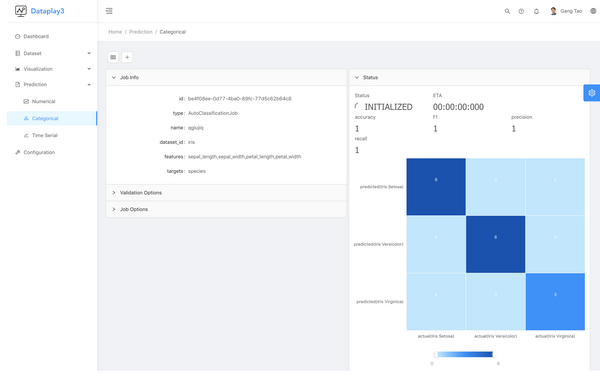Click the predicted(Iris Virginica) axis label
Screen dimensions: 600x379
380,302
